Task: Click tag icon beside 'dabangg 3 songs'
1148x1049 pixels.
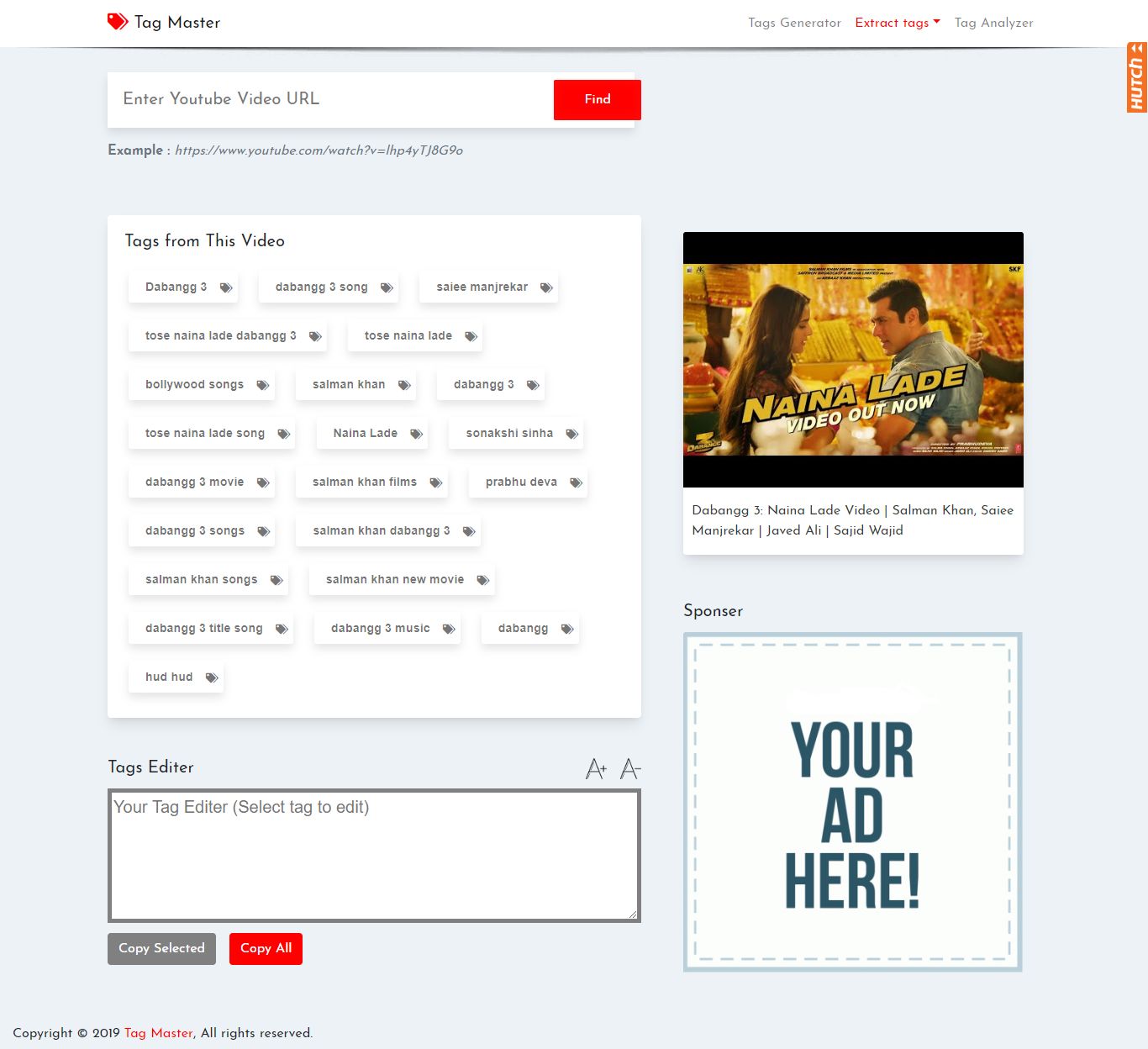Action: pyautogui.click(x=264, y=531)
